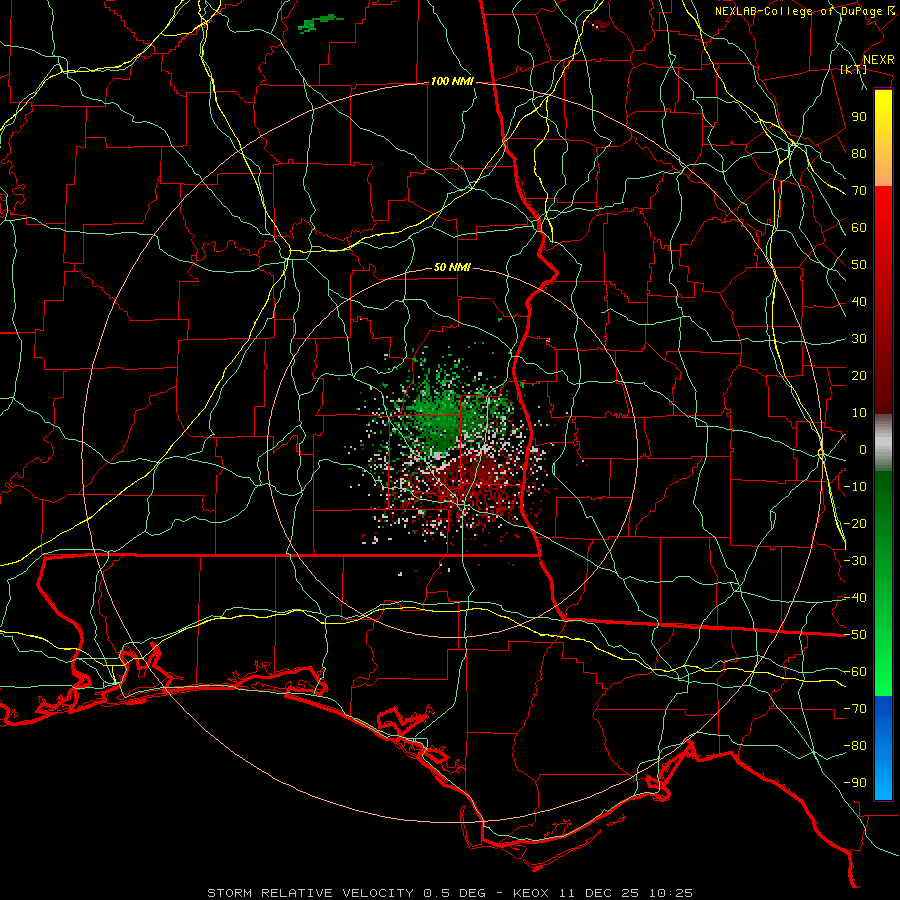Click the positive "40" scale value
This screenshot has height=900, width=900.
coord(859,302)
